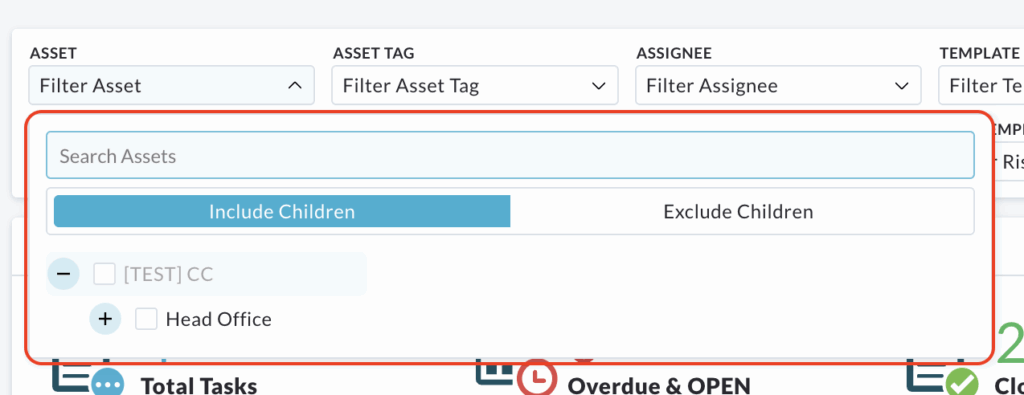Screen dimensions: 1024x395
Task: Open the Template filter dropdown
Action: click(x=982, y=86)
